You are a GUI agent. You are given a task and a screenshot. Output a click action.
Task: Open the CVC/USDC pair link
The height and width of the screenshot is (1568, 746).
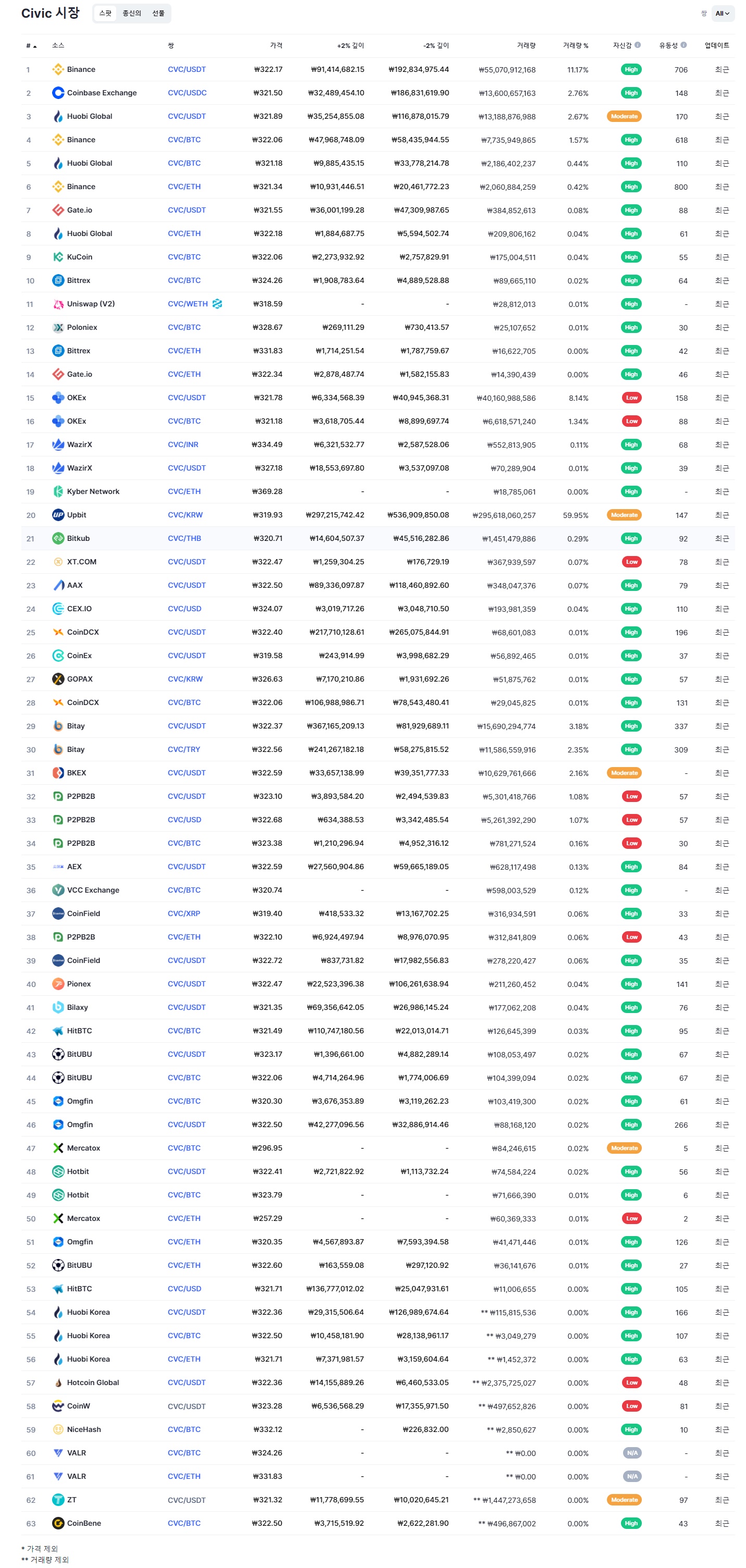pyautogui.click(x=188, y=93)
